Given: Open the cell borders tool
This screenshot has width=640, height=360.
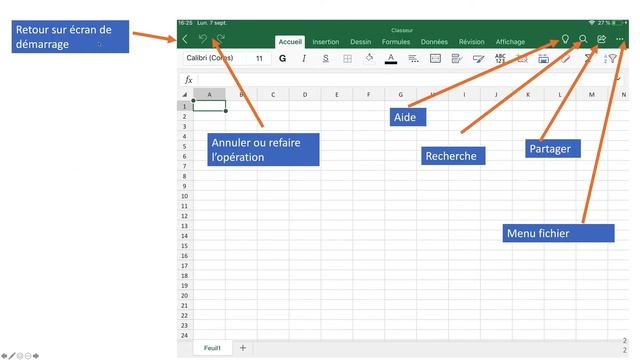Looking at the screenshot, I should click(347, 59).
